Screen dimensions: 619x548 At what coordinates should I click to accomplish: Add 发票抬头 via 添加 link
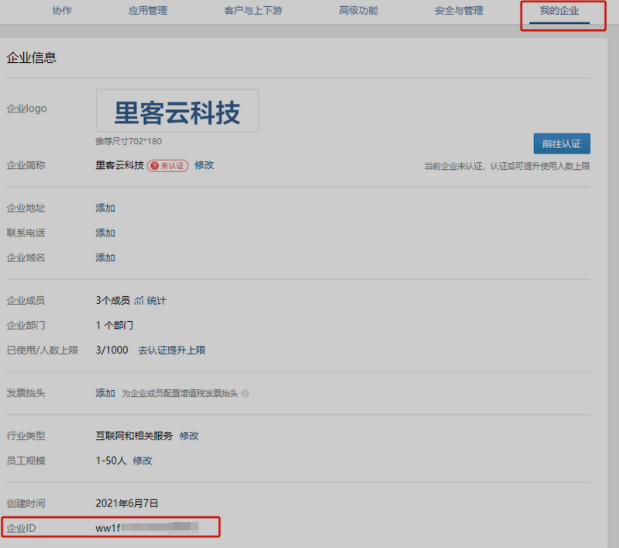[x=105, y=393]
